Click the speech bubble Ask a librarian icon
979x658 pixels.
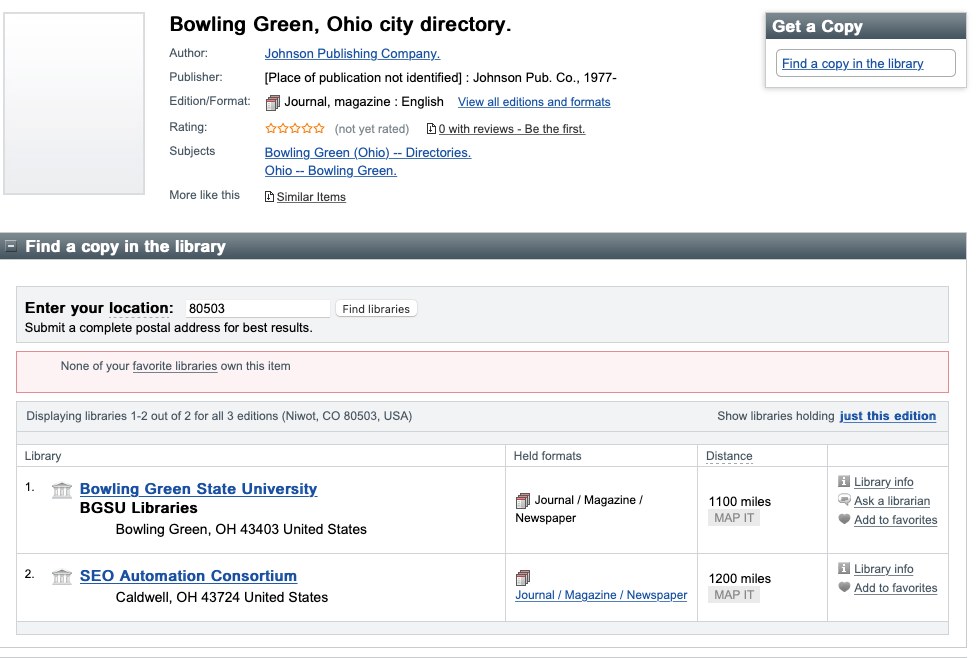tap(844, 500)
